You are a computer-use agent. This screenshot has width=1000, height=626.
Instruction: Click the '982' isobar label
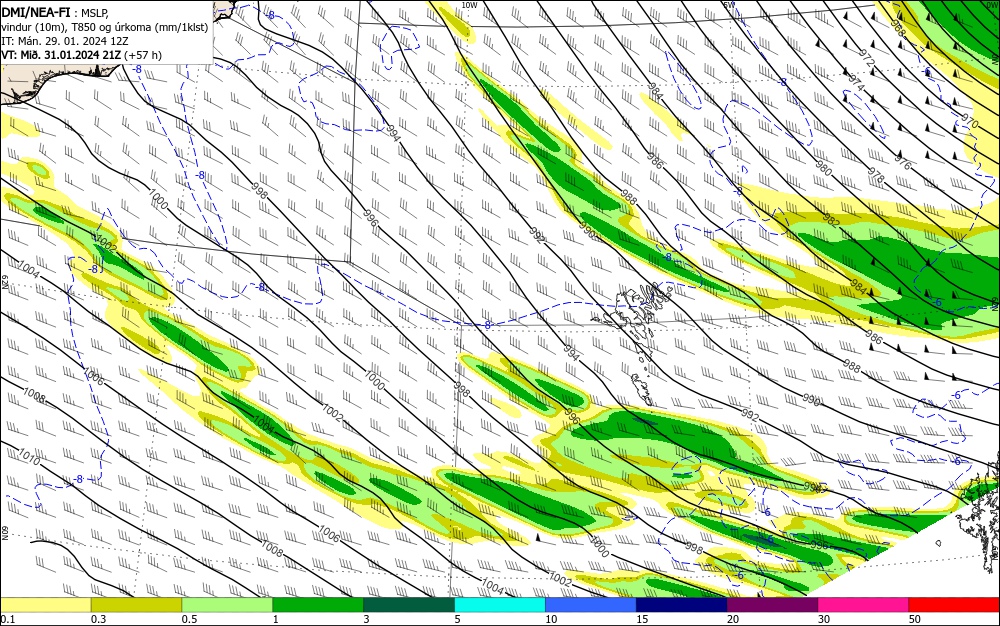coord(831,220)
